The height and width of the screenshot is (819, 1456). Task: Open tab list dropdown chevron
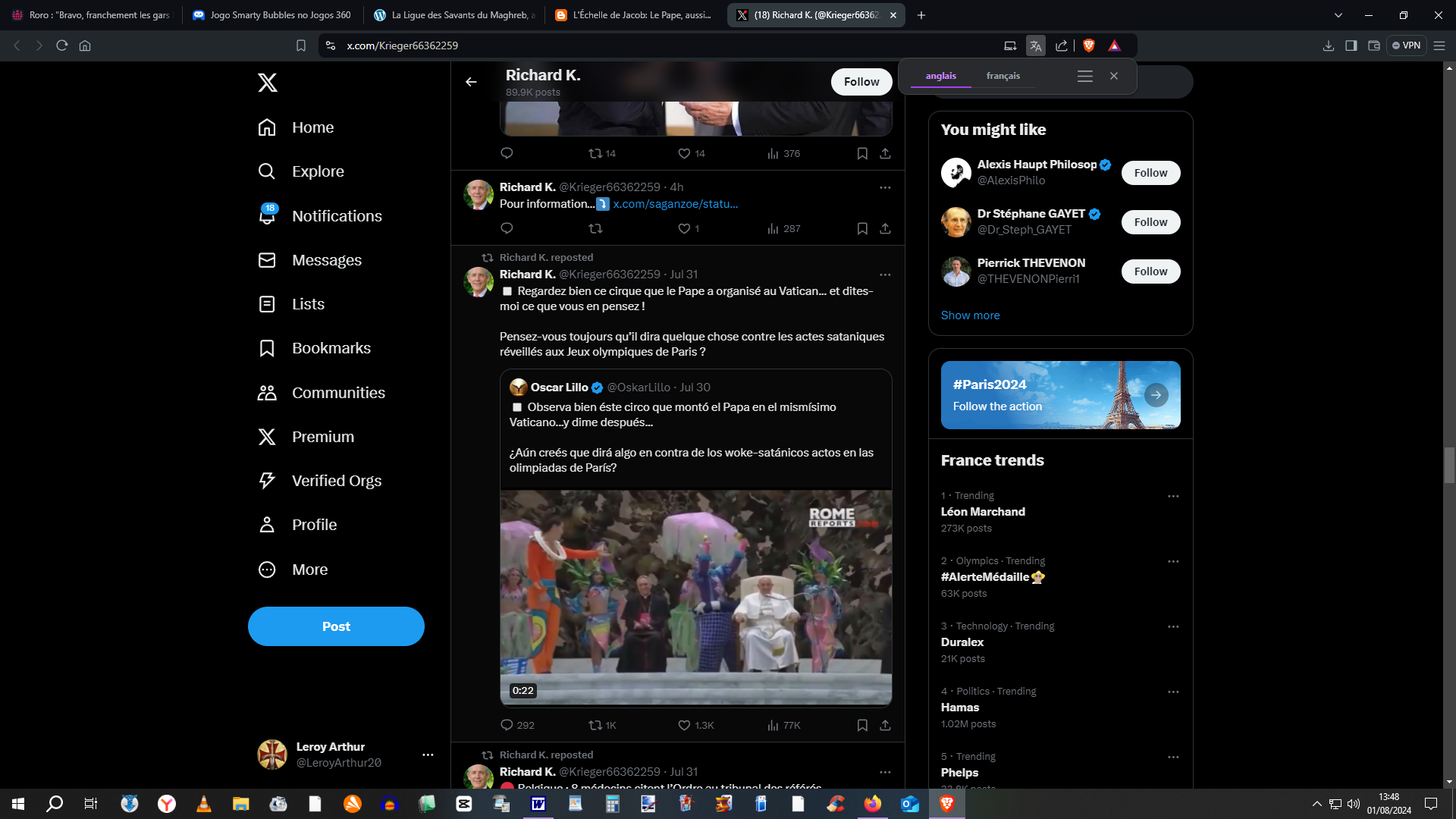1338,15
